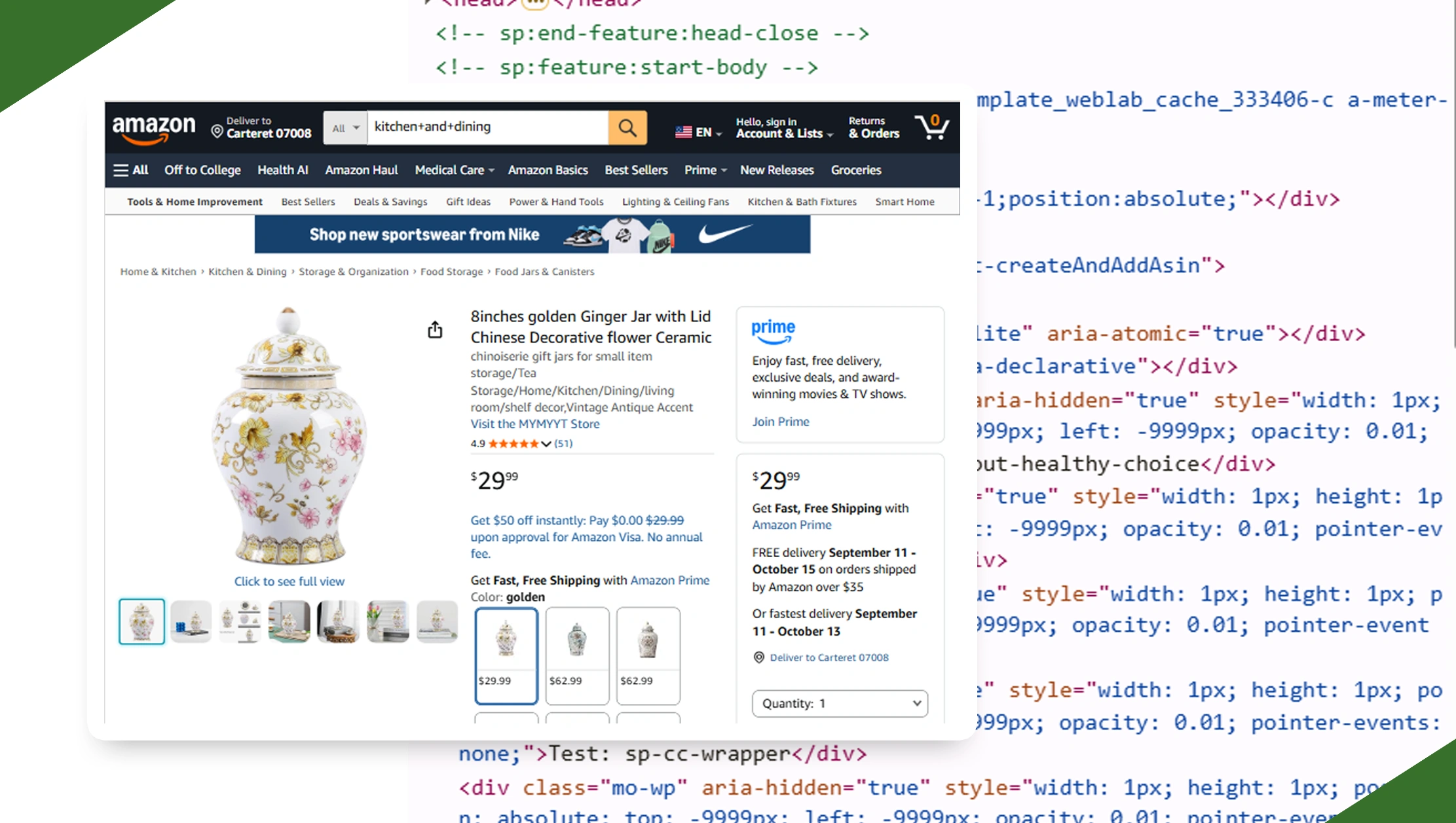This screenshot has height=823, width=1456.
Task: Click the share icon beside the product image
Action: pyautogui.click(x=435, y=329)
